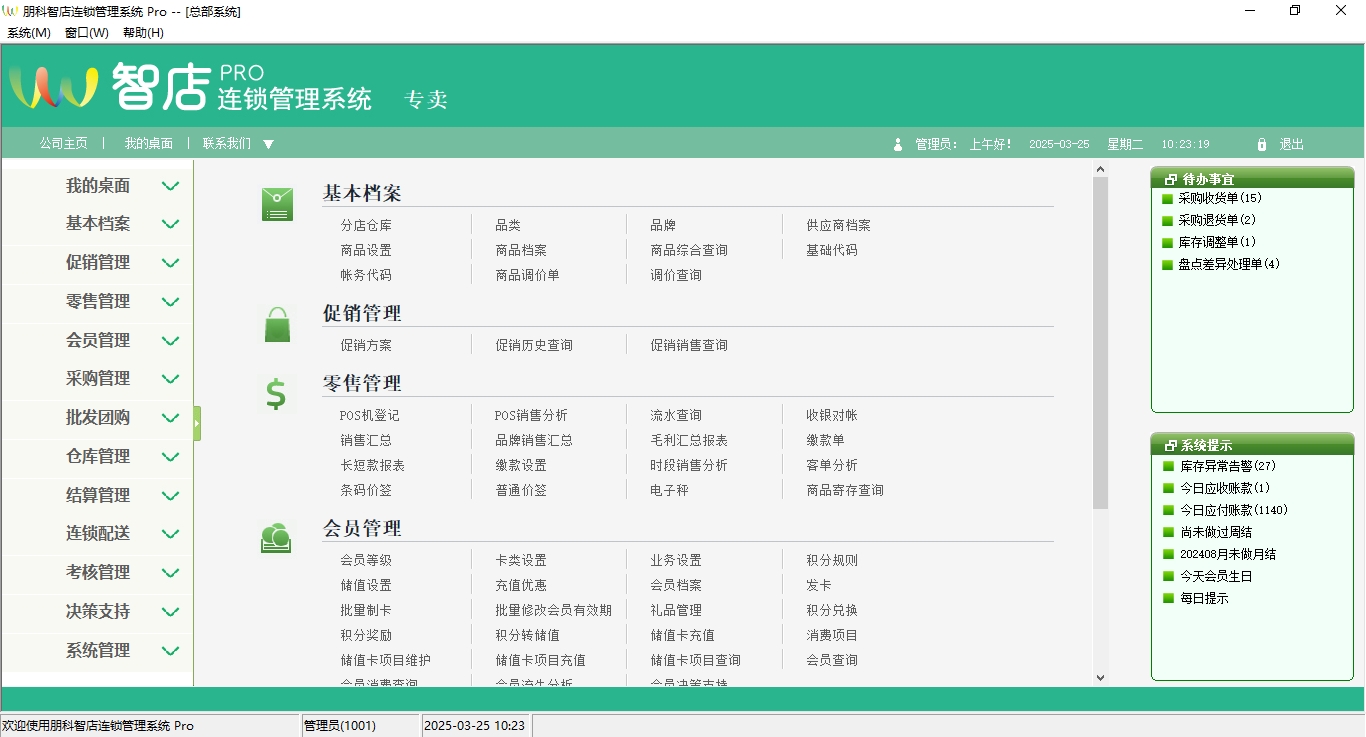Open 今日应付账款(1140) notice
The width and height of the screenshot is (1366, 737).
[x=1234, y=510]
